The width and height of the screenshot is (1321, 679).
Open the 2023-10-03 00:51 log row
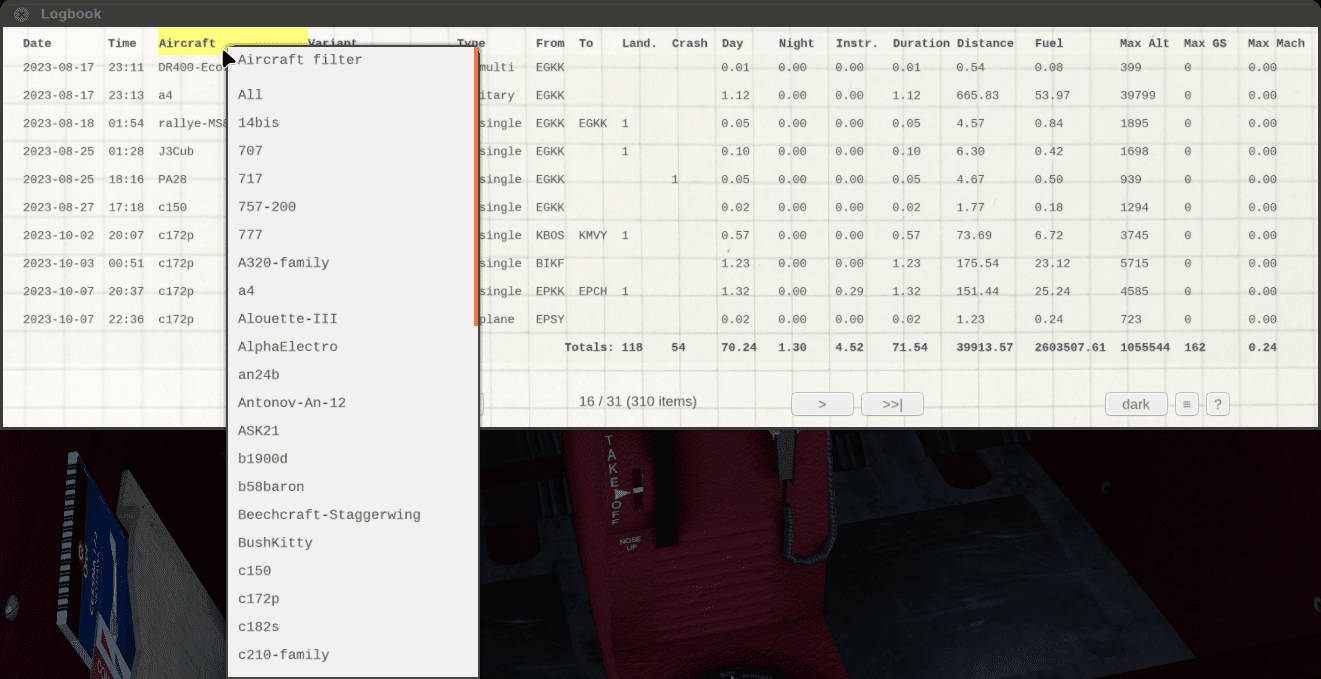pos(660,263)
